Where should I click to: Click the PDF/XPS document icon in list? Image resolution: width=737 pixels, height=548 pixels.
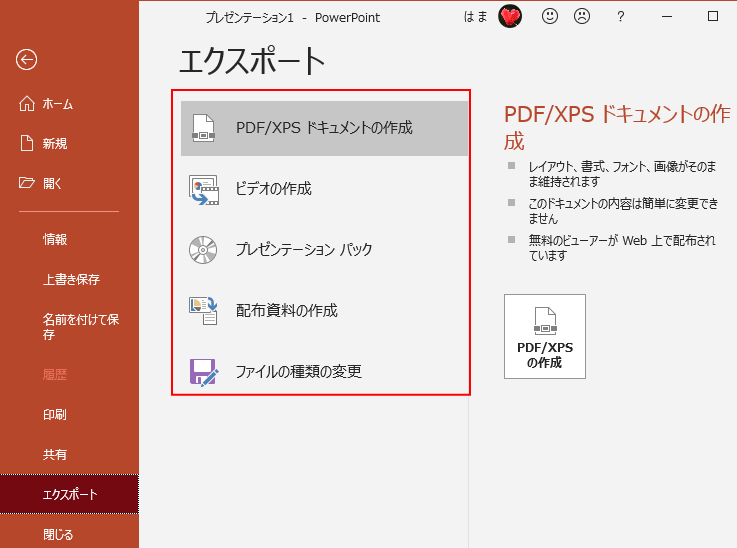click(x=204, y=128)
